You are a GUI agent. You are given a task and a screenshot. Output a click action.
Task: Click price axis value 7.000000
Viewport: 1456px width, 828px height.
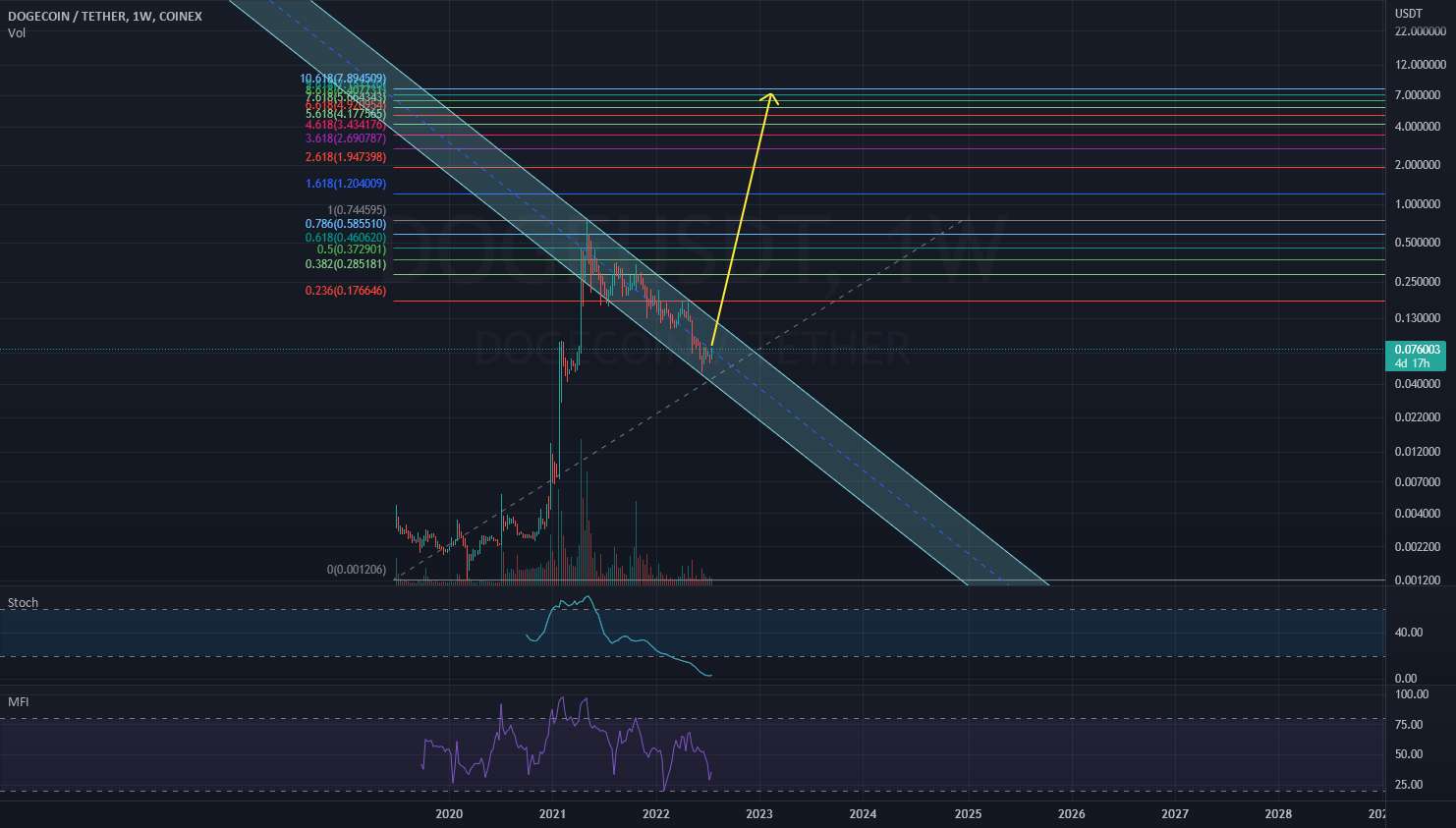coord(1418,95)
